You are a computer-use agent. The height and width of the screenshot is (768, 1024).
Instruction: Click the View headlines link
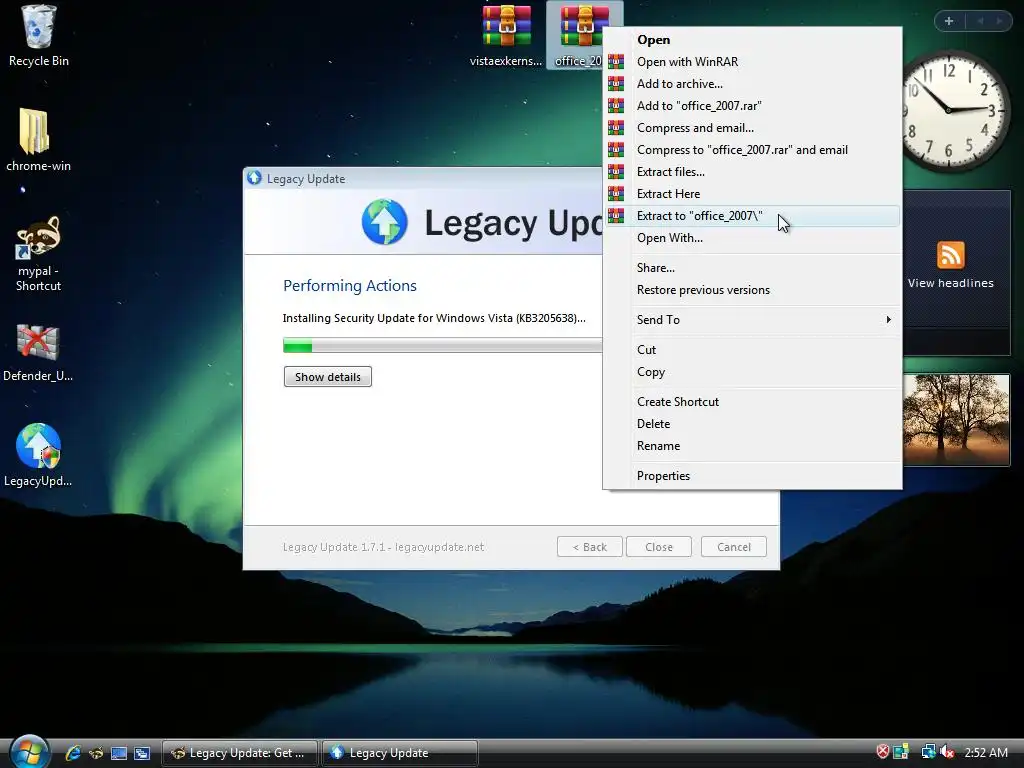click(950, 283)
